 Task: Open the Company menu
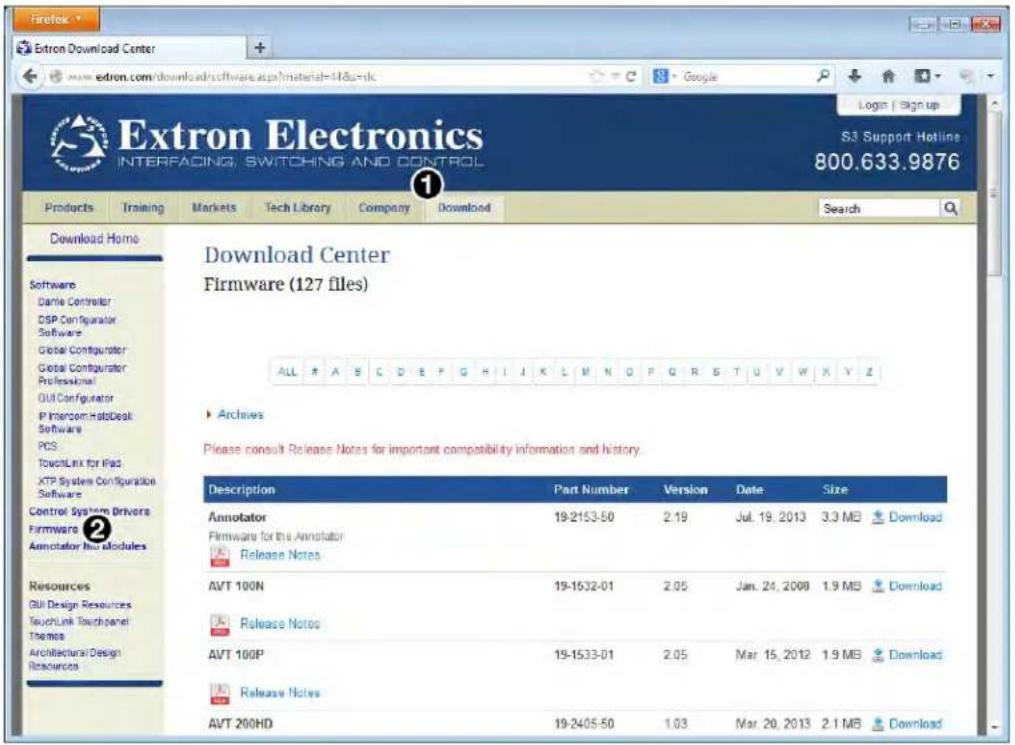click(x=384, y=208)
